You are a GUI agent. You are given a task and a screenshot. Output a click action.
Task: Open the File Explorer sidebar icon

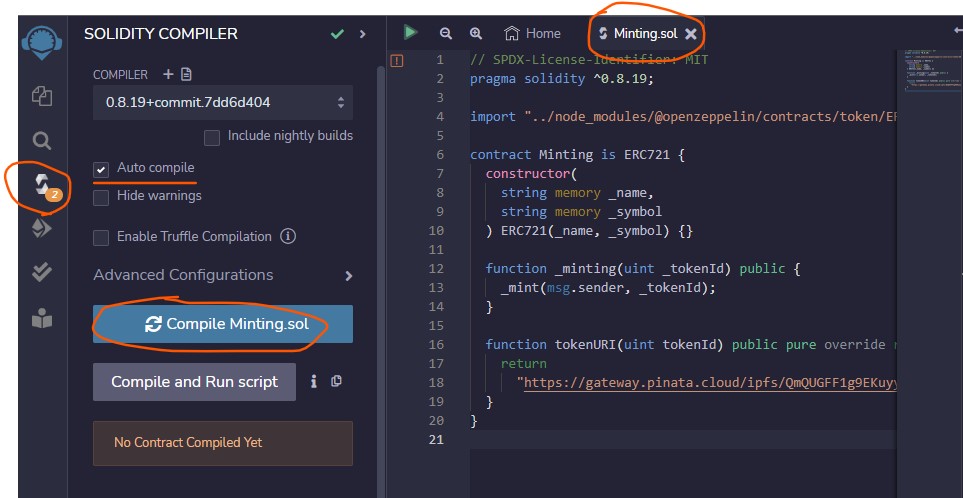pyautogui.click(x=42, y=96)
